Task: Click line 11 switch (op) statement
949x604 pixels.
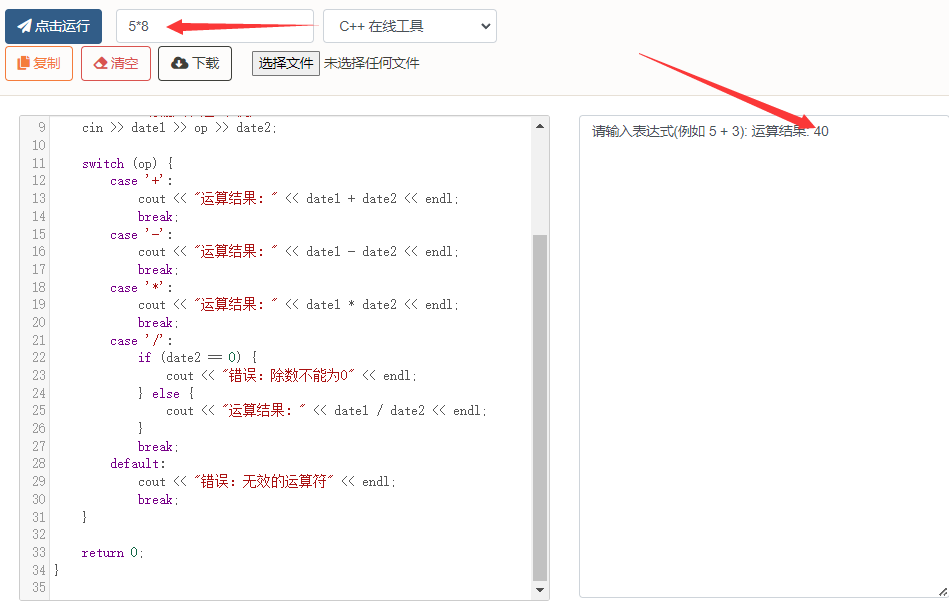Action: (x=128, y=163)
